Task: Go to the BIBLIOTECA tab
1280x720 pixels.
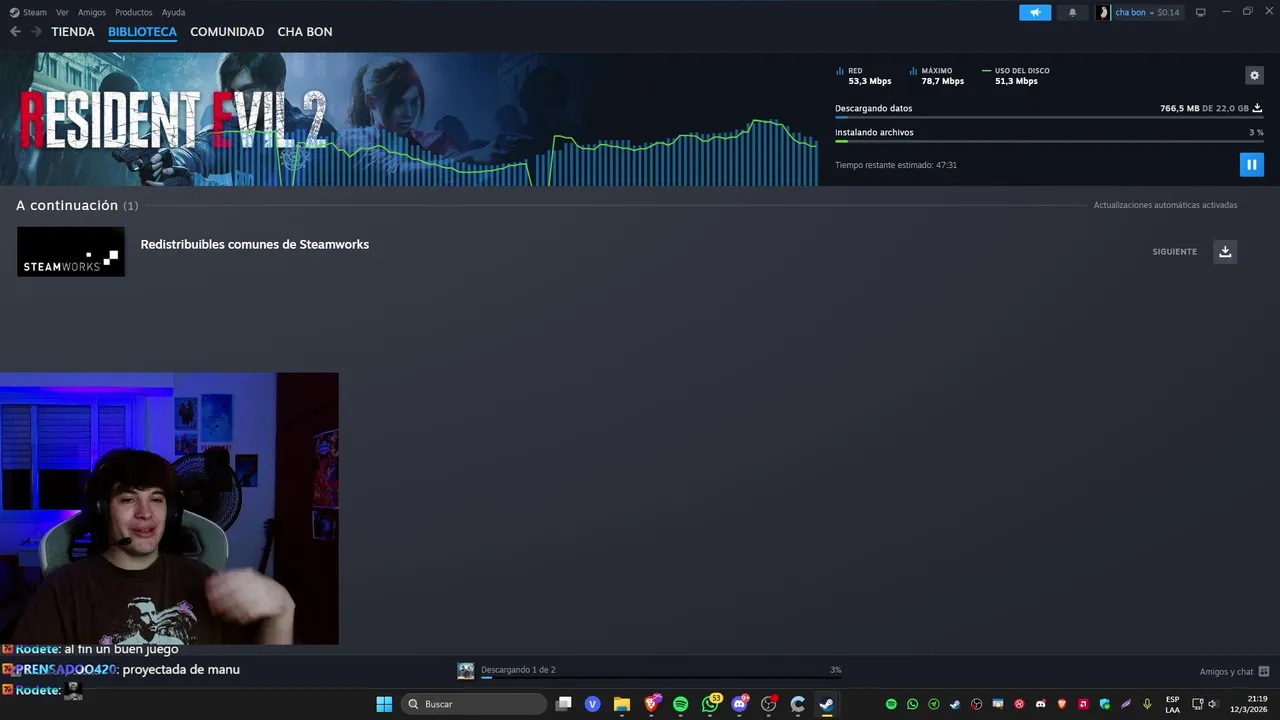Action: click(x=142, y=32)
